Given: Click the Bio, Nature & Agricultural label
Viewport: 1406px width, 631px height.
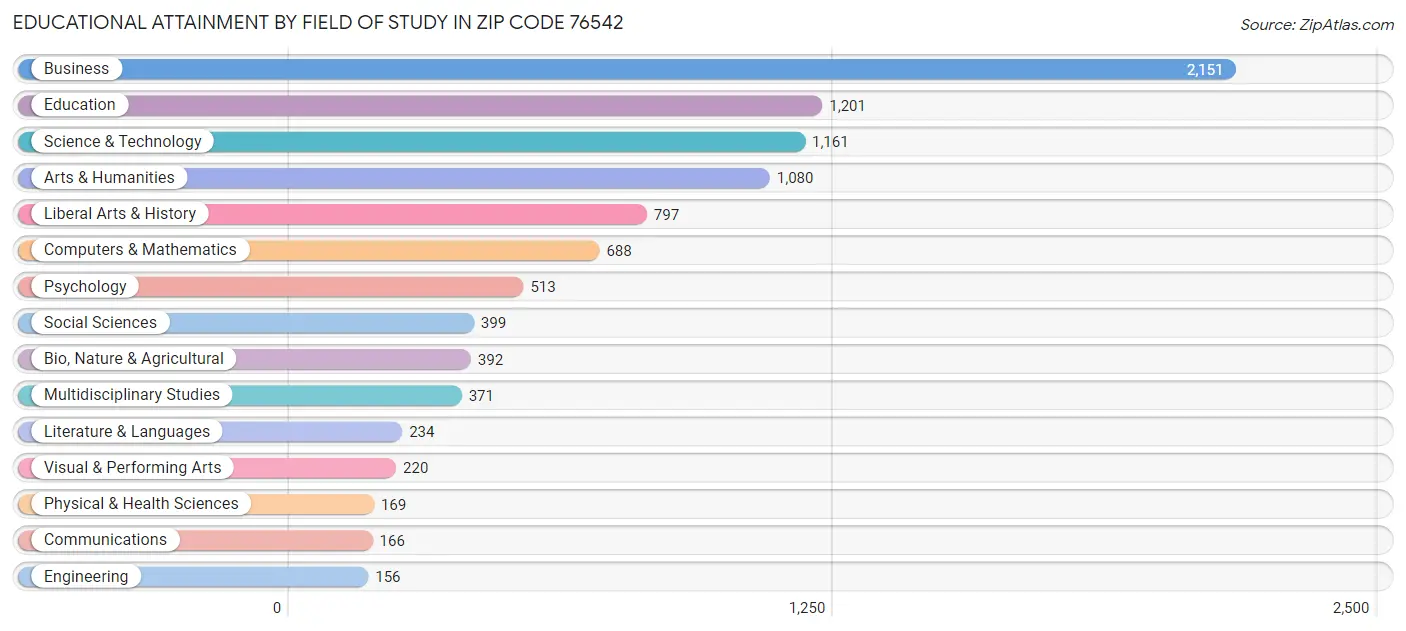Looking at the screenshot, I should click(134, 358).
